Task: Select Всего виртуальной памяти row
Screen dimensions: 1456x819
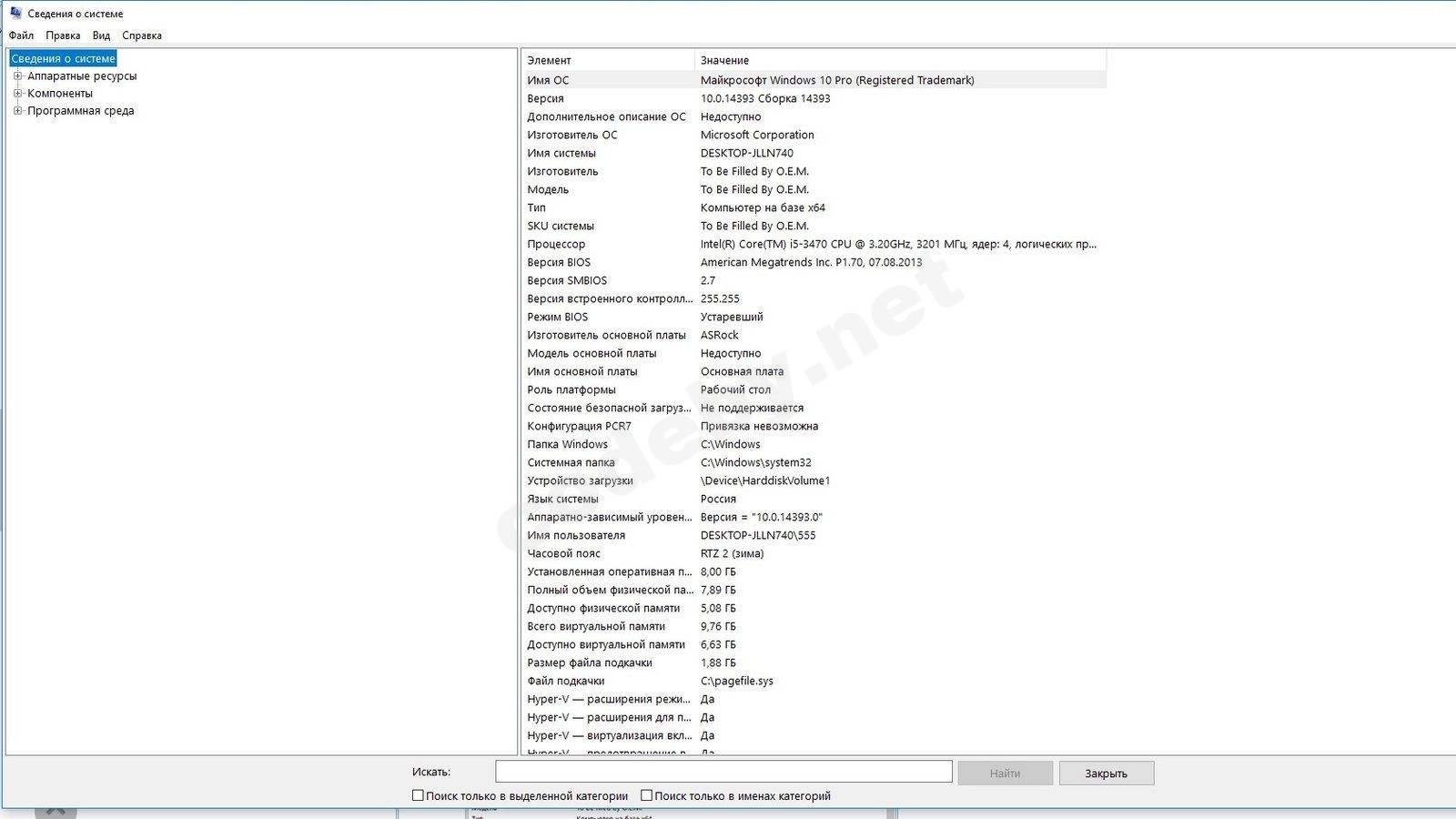Action: click(x=815, y=626)
